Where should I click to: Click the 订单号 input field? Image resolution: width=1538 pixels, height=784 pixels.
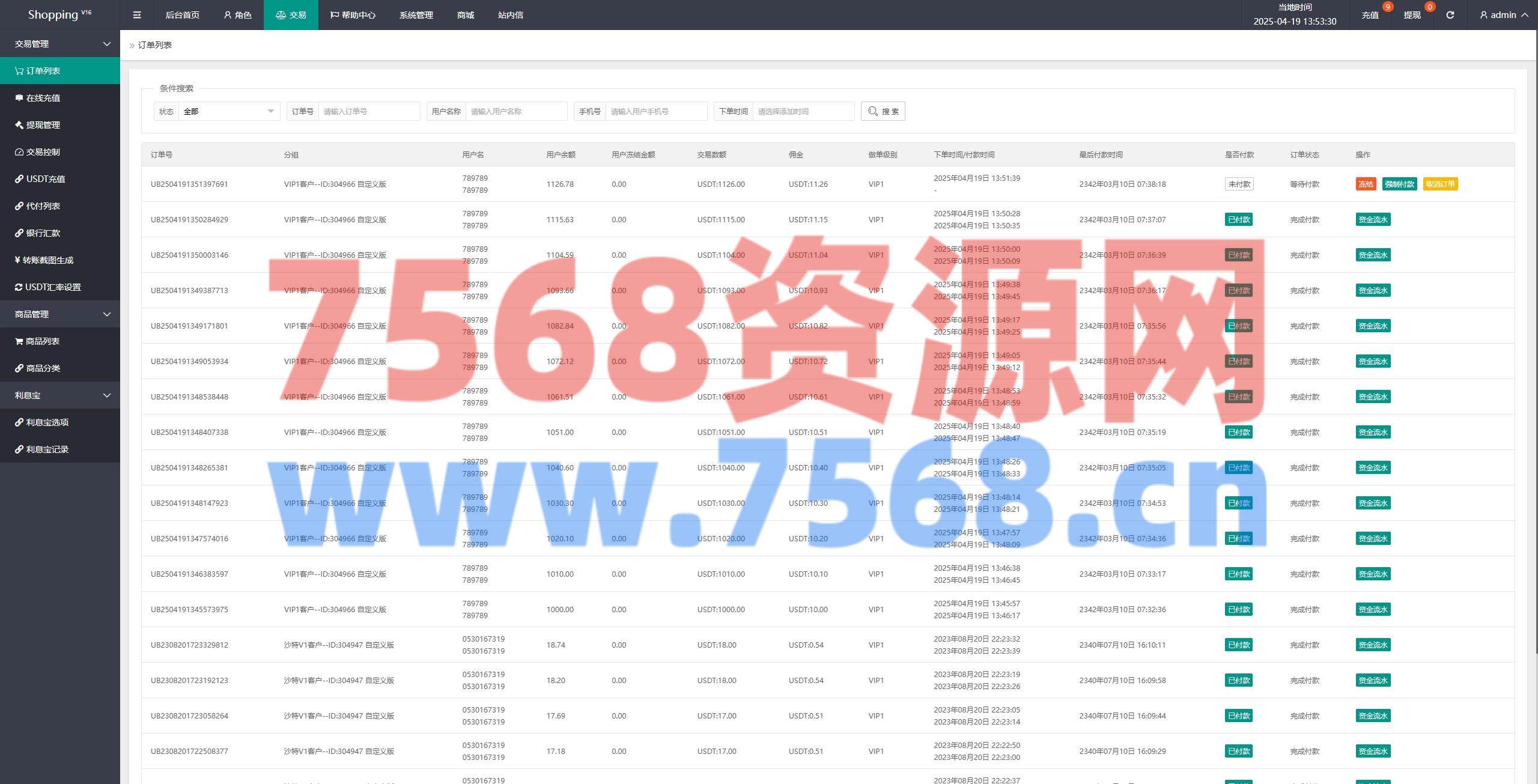[x=368, y=111]
